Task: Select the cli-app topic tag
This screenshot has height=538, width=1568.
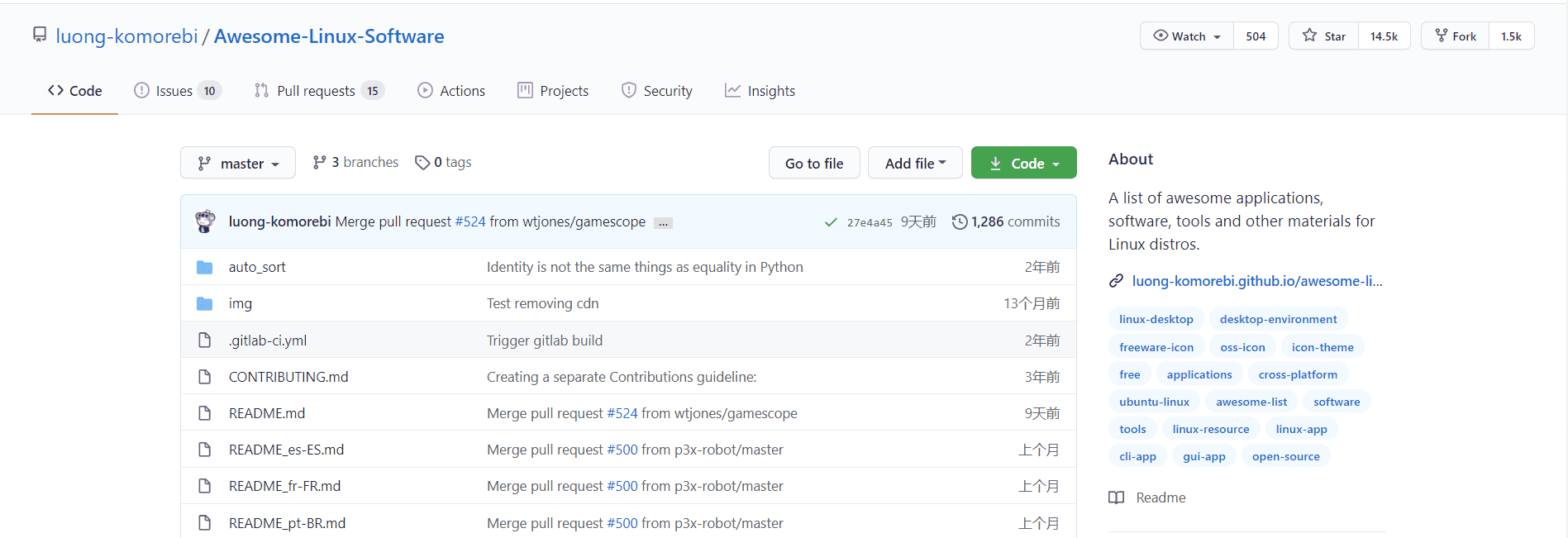Action: pos(1137,456)
